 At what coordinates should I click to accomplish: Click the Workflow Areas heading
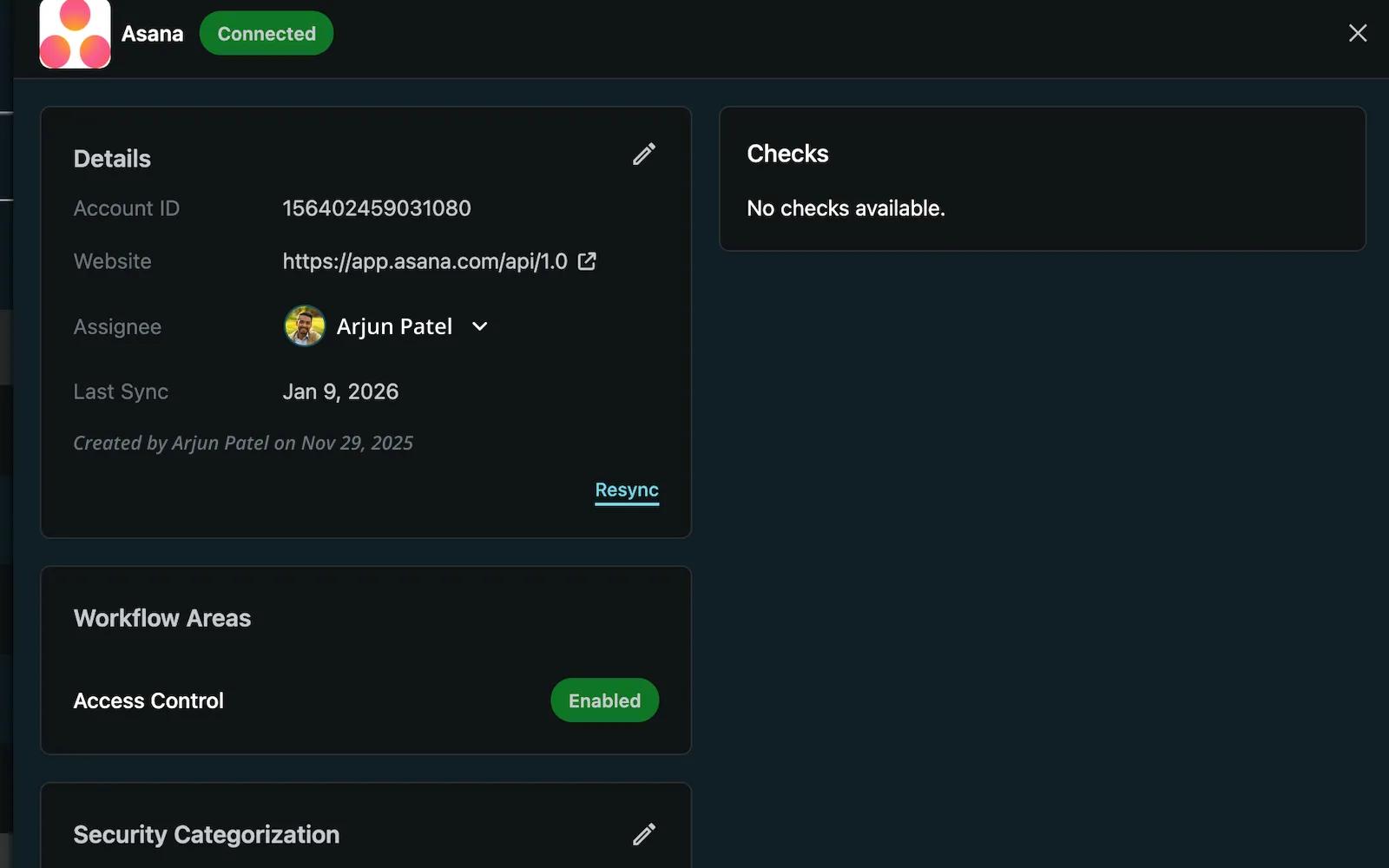pyautogui.click(x=162, y=618)
